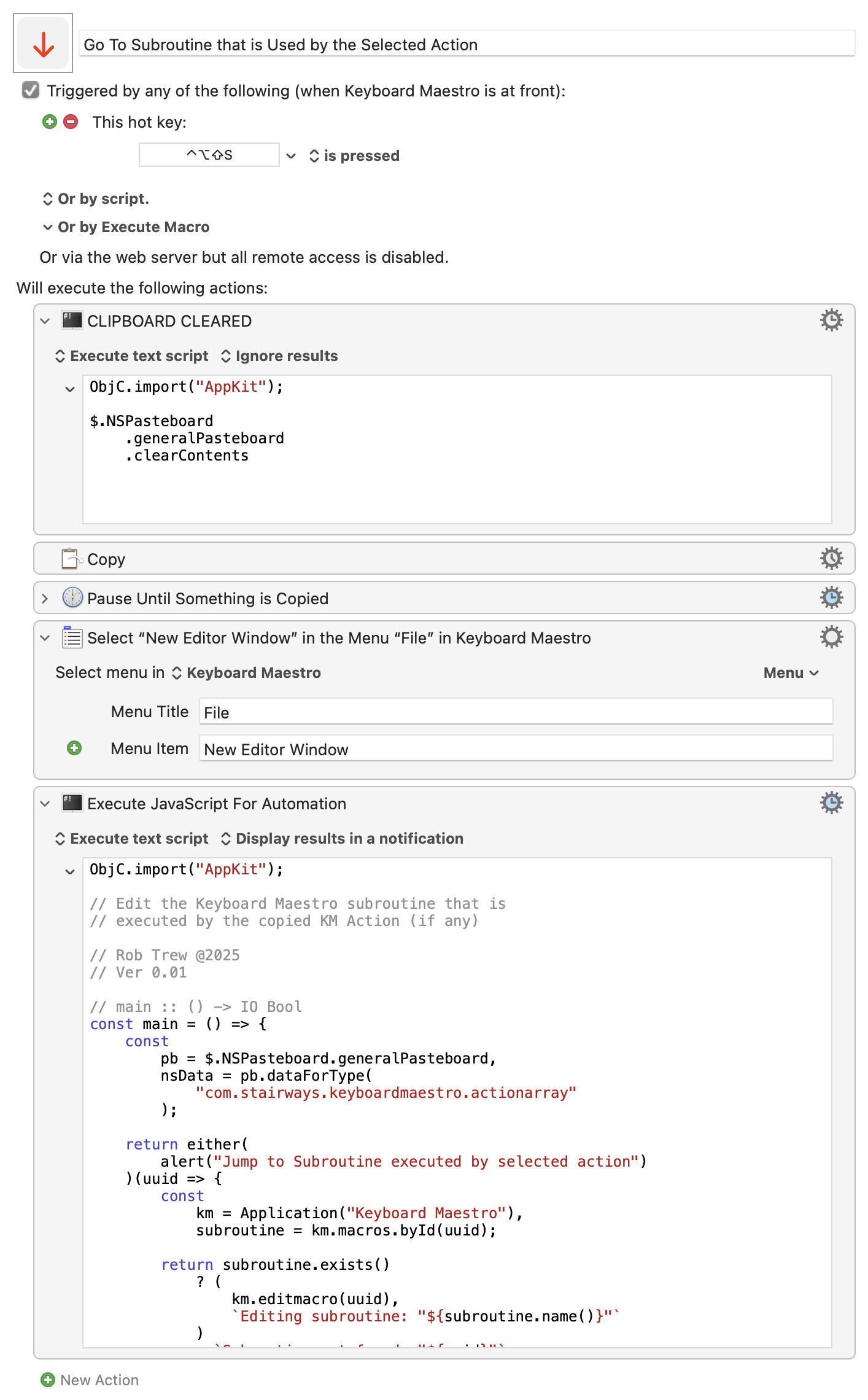868x1400 pixels.
Task: Add a submenu item with the green plus
Action: click(x=74, y=748)
